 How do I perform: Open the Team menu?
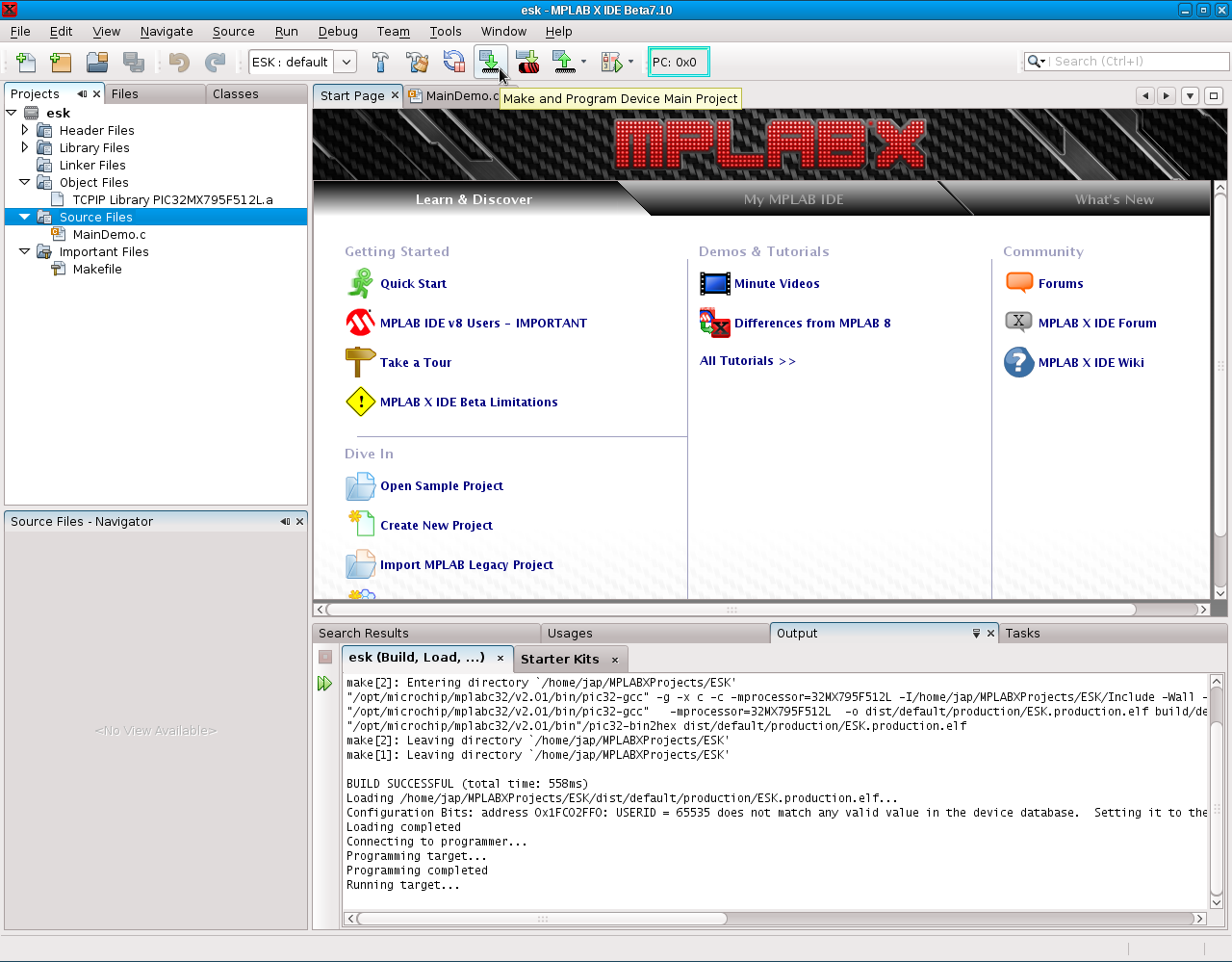393,31
